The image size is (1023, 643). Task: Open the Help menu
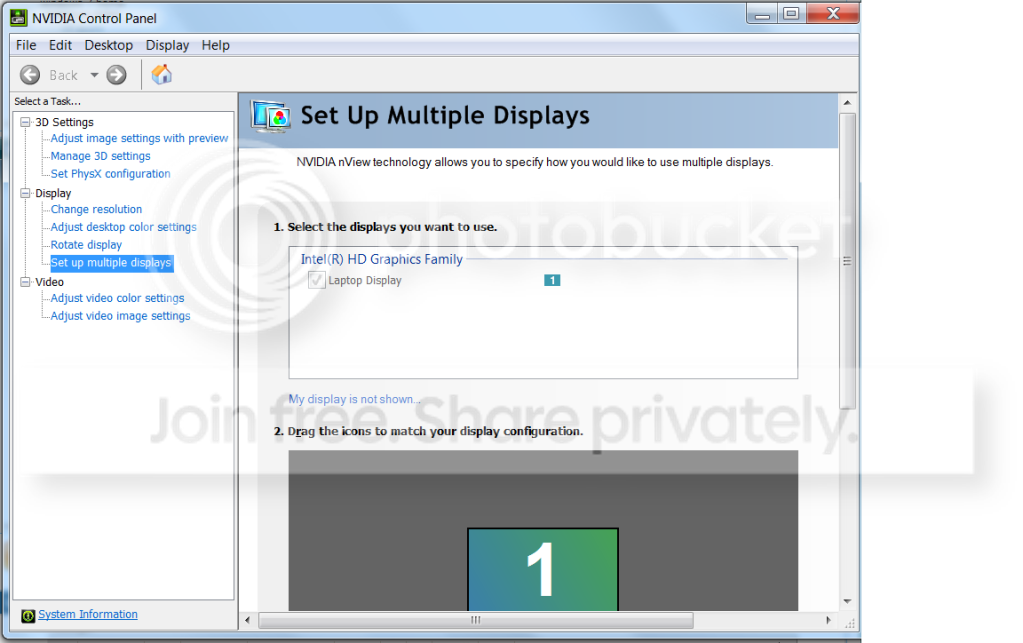(x=215, y=45)
